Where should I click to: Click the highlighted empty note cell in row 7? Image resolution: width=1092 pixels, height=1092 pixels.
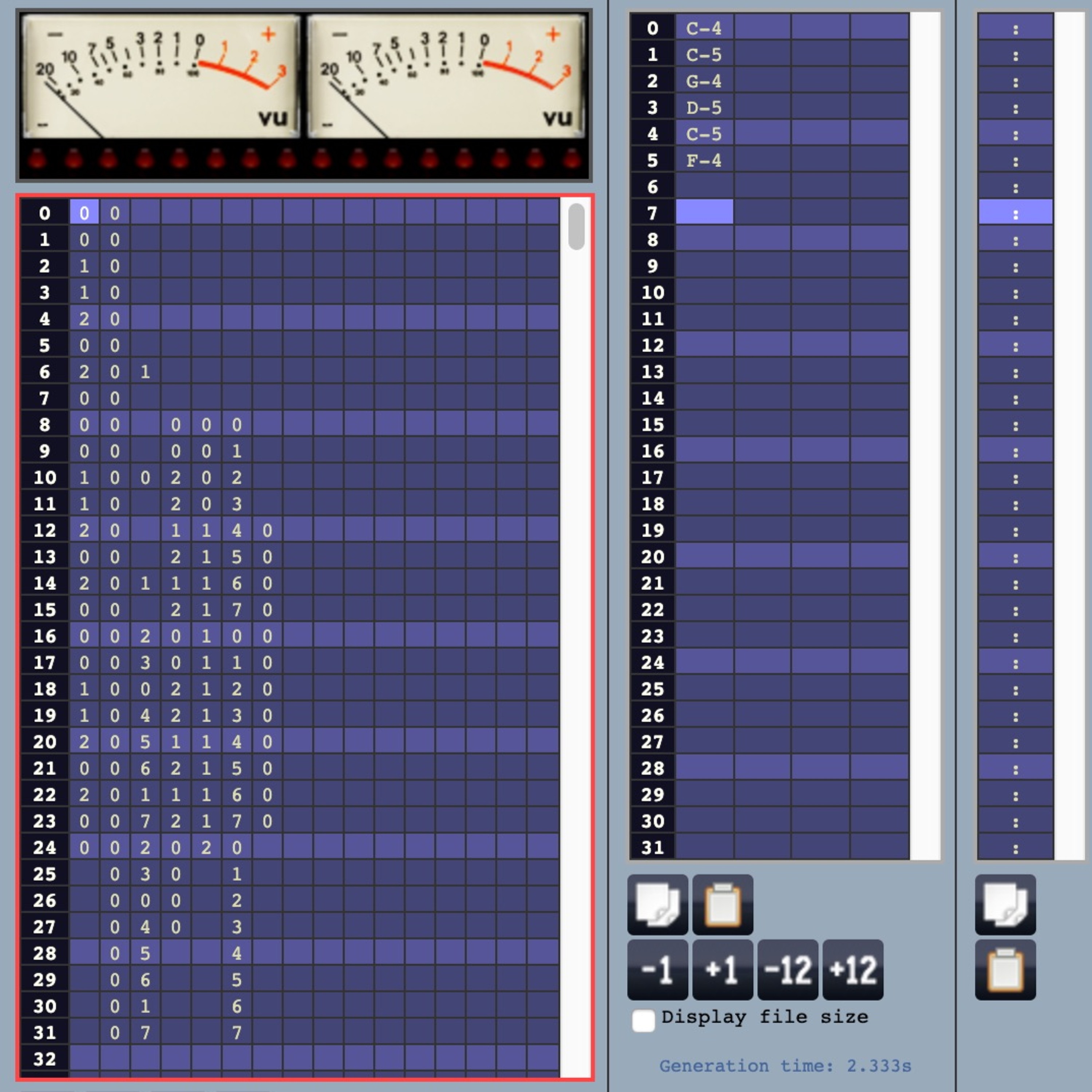[x=704, y=212]
